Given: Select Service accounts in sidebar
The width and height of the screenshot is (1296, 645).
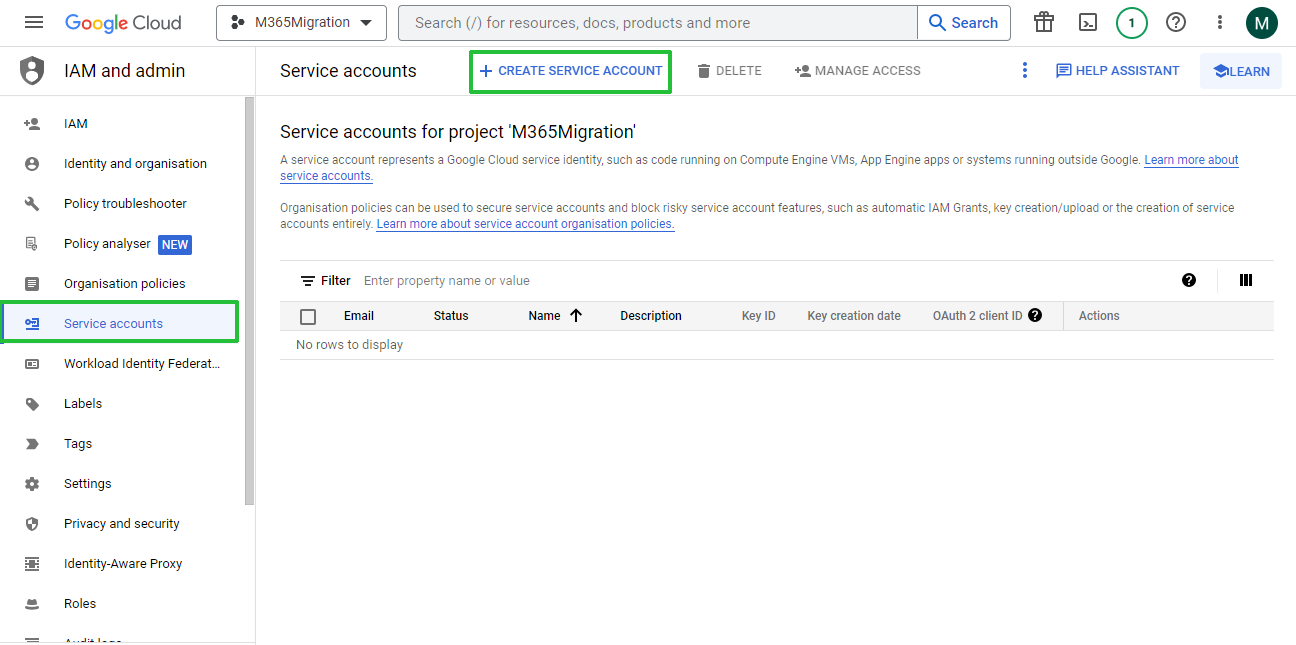Looking at the screenshot, I should pos(120,323).
